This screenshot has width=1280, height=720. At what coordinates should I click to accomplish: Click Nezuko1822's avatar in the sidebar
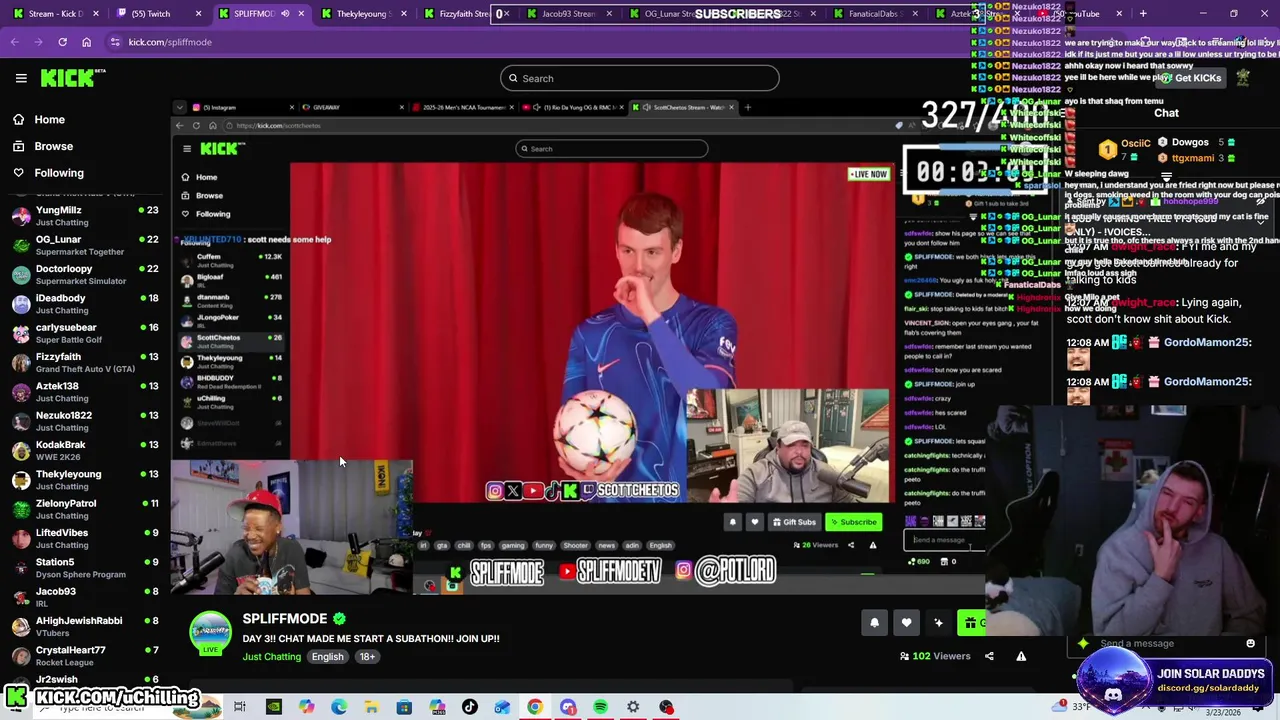(20, 421)
